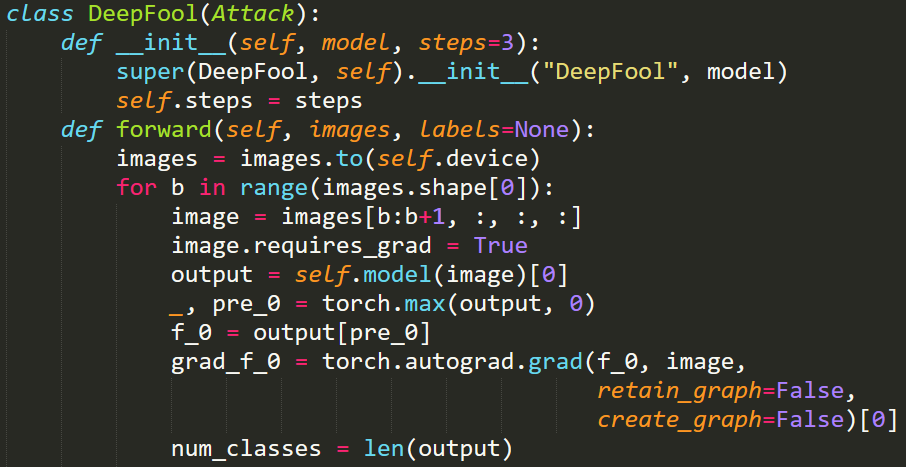The height and width of the screenshot is (467, 906).
Task: Click the "DeepFool" string literal
Action: coord(613,72)
